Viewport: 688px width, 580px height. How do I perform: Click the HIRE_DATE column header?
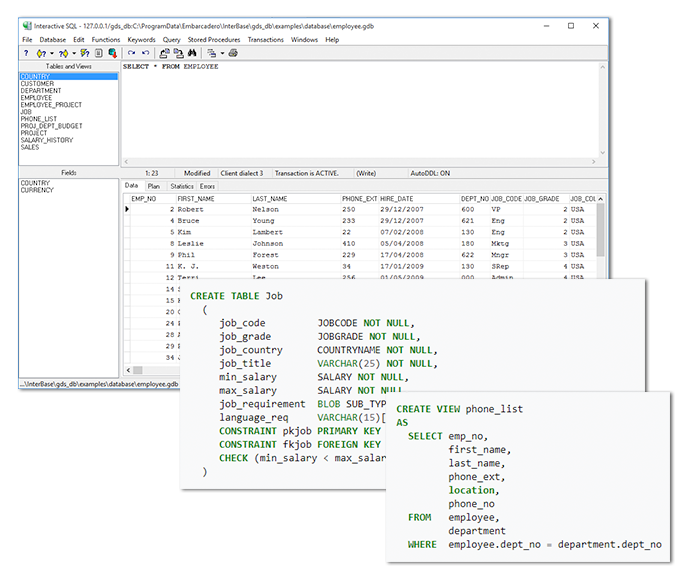pos(397,199)
